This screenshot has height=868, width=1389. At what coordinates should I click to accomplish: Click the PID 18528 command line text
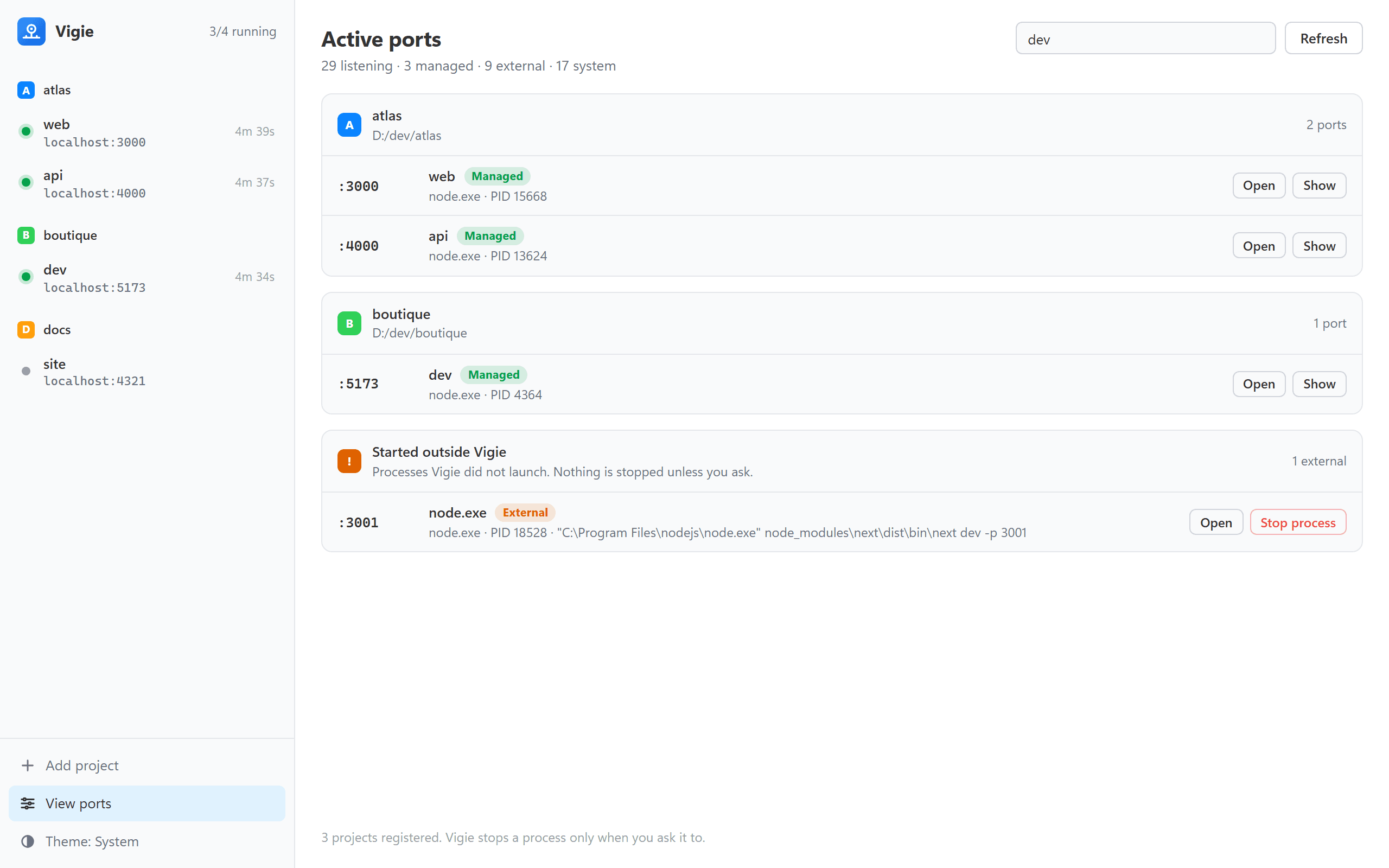727,533
